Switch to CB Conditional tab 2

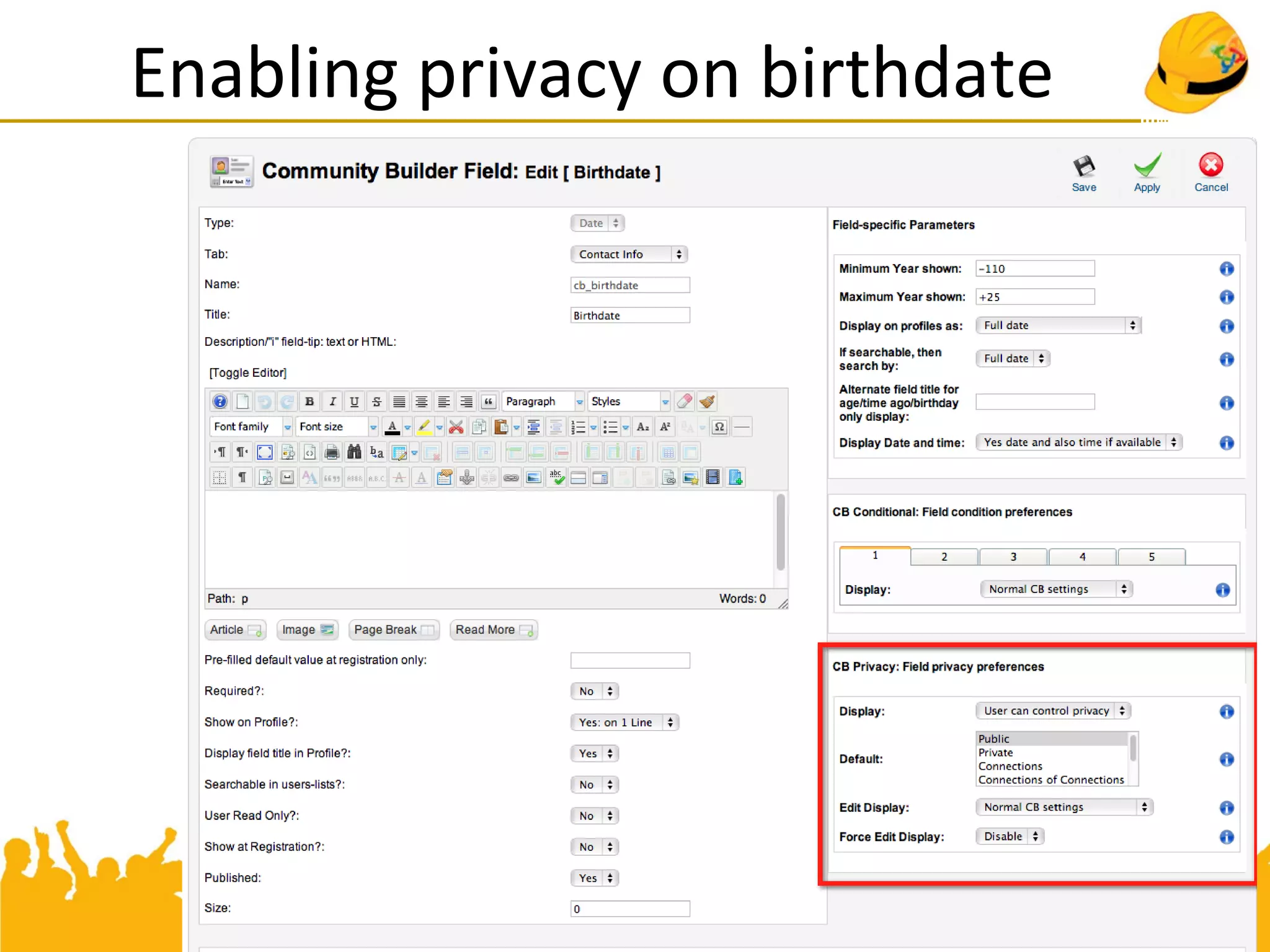click(944, 557)
